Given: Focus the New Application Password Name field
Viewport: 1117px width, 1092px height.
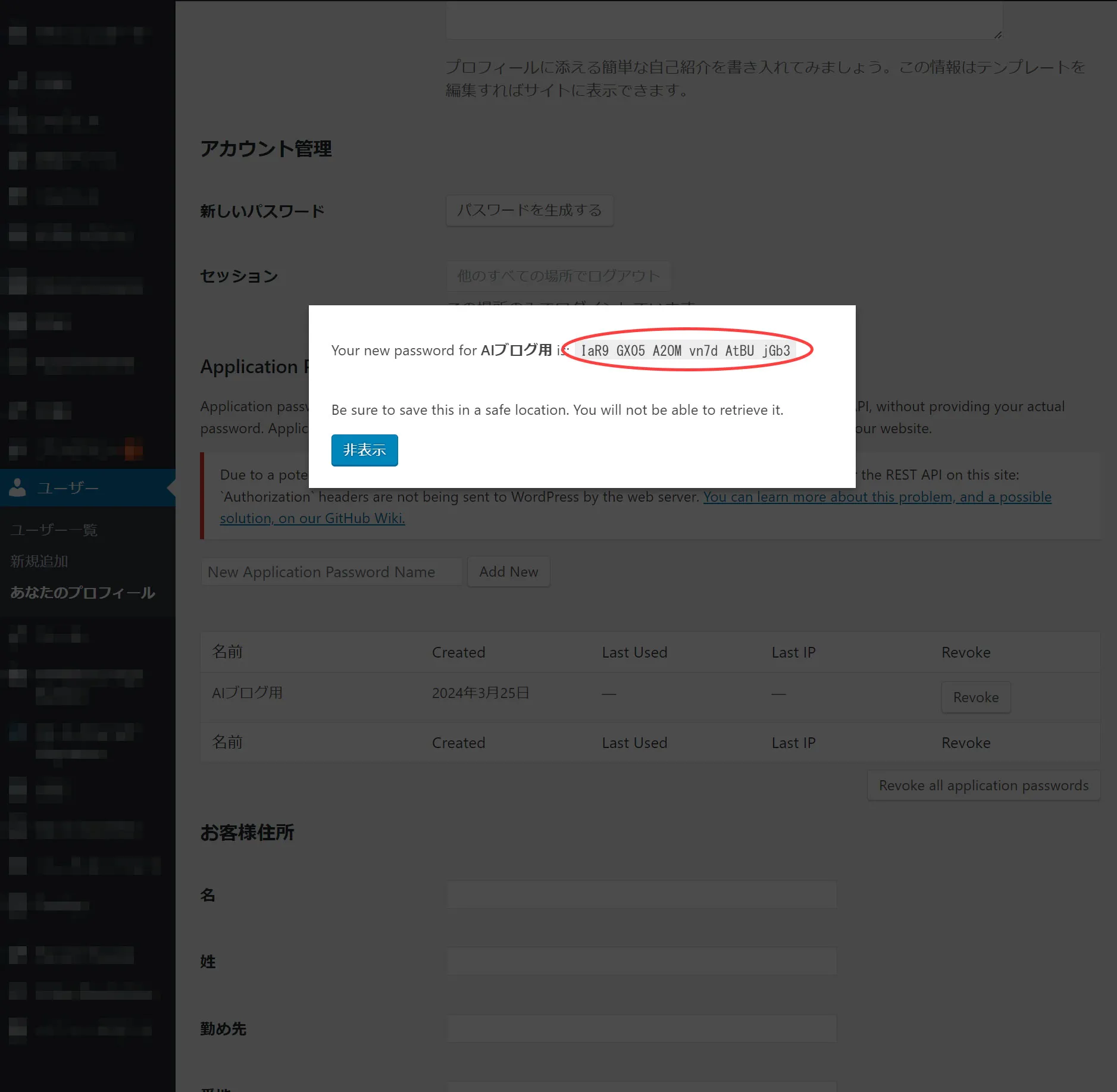Looking at the screenshot, I should pos(331,572).
